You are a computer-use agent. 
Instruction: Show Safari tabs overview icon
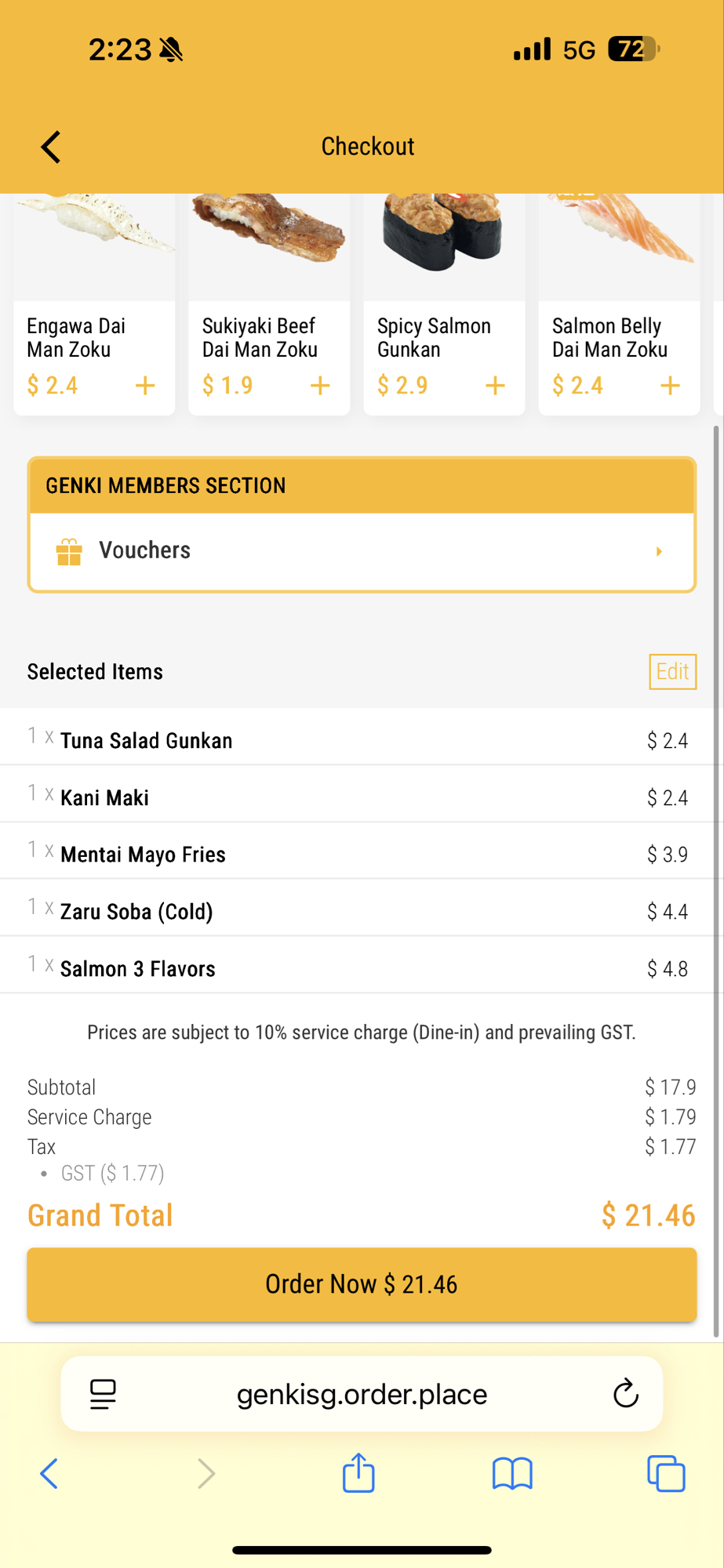[x=666, y=1473]
